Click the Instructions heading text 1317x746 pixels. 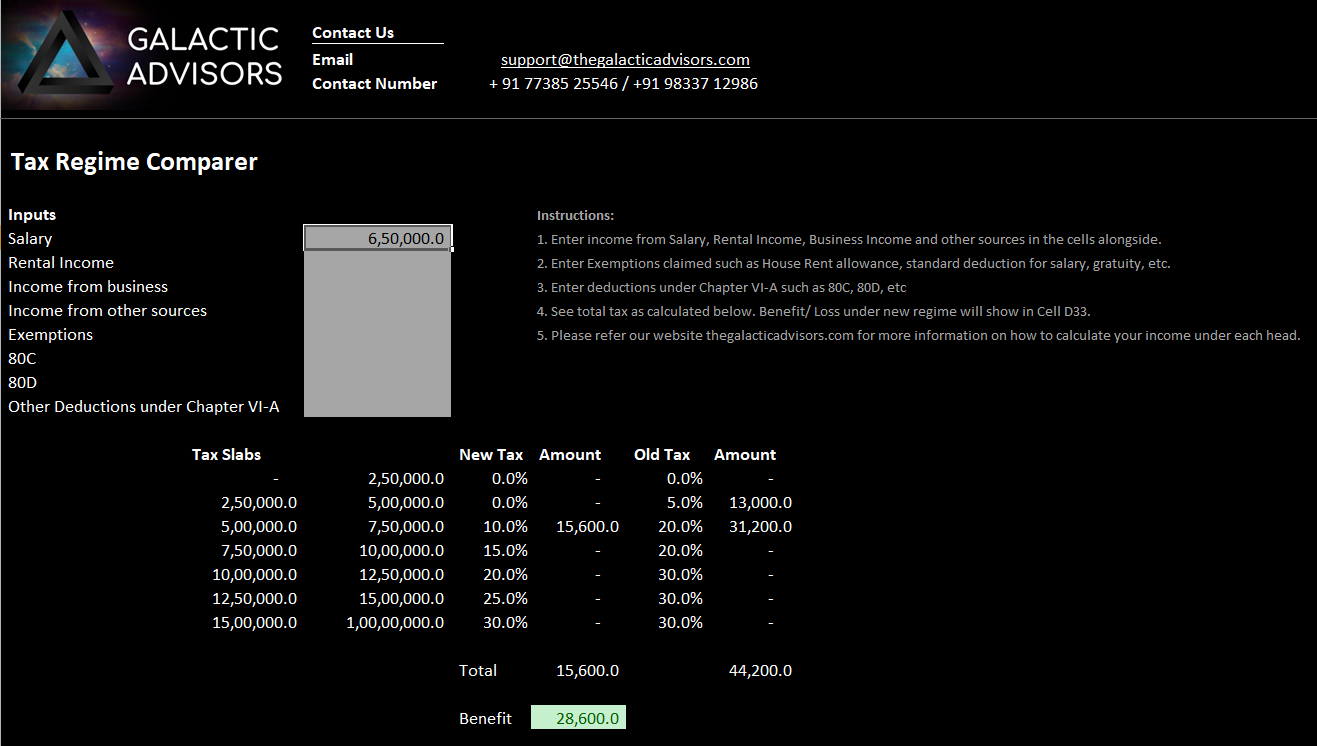coord(574,214)
